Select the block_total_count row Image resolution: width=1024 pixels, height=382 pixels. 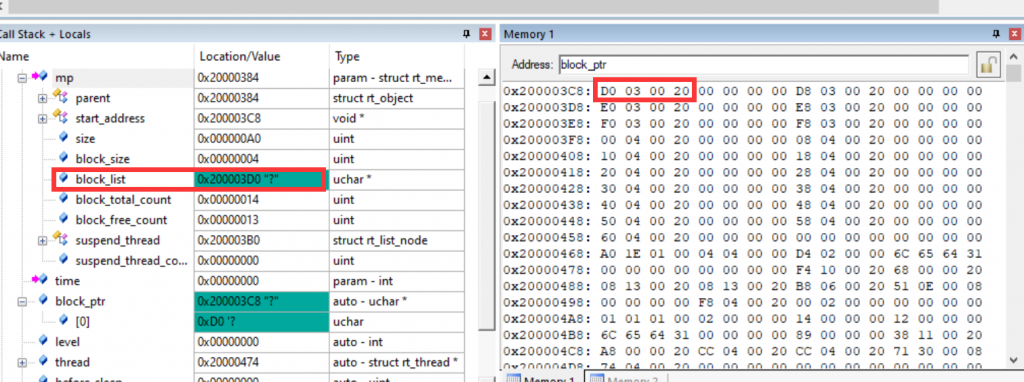point(232,200)
